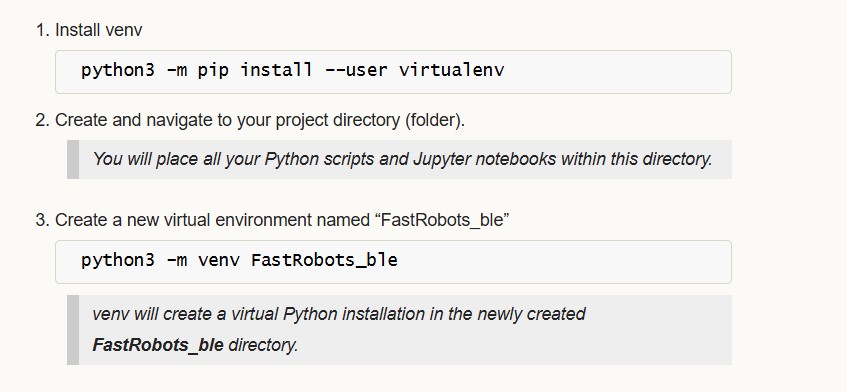Click the 'Install venv' step text

coord(98,30)
